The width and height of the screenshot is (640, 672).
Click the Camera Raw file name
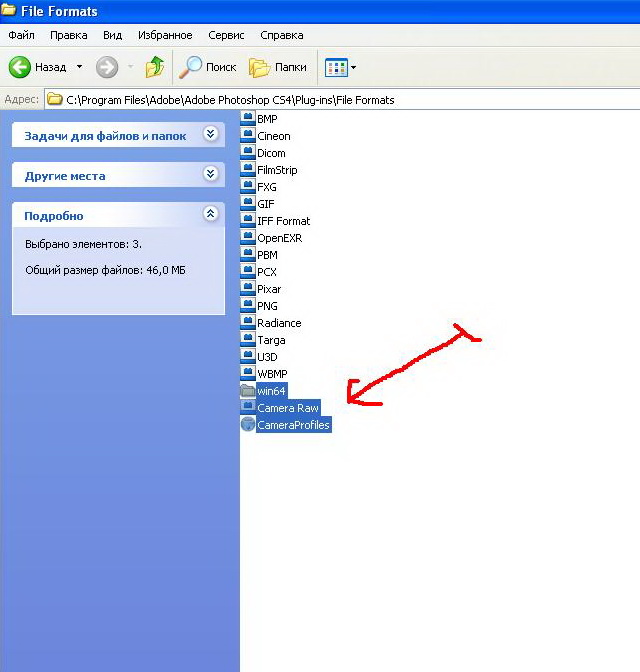tap(288, 408)
